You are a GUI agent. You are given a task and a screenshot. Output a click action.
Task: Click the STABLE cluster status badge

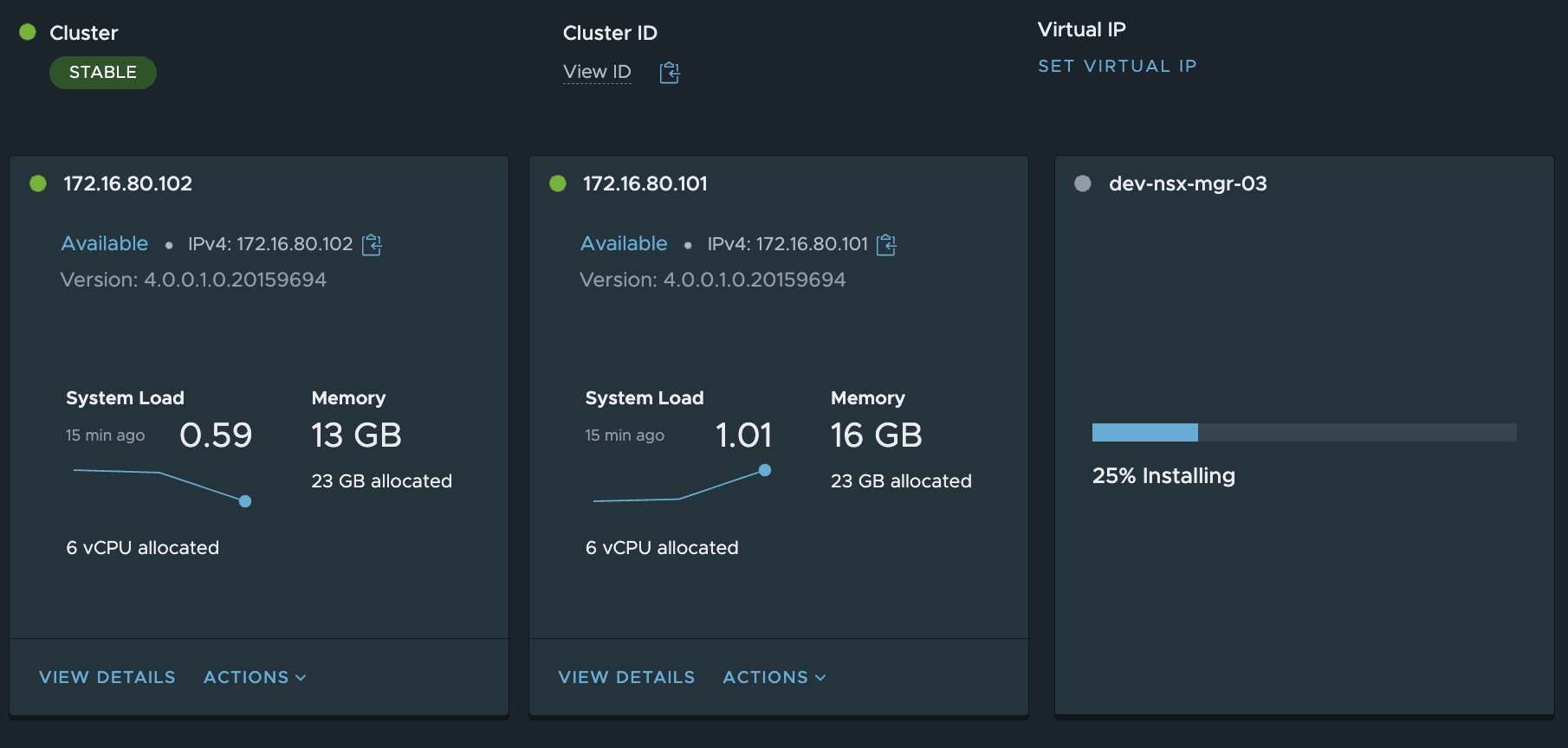pyautogui.click(x=103, y=73)
